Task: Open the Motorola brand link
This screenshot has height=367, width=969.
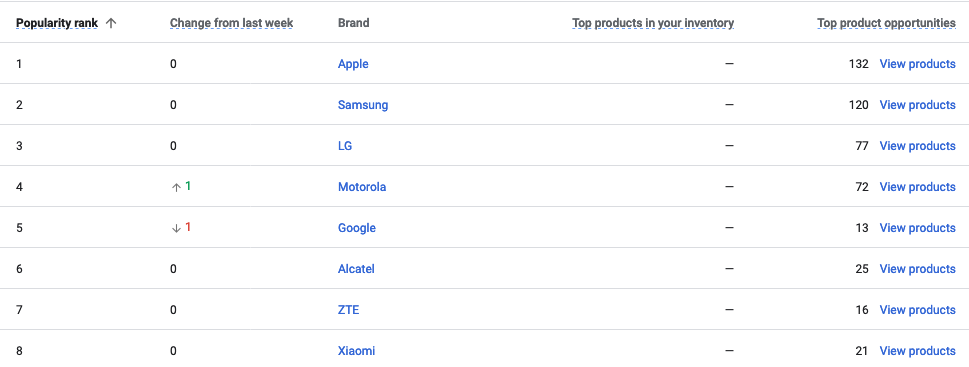Action: [x=362, y=187]
